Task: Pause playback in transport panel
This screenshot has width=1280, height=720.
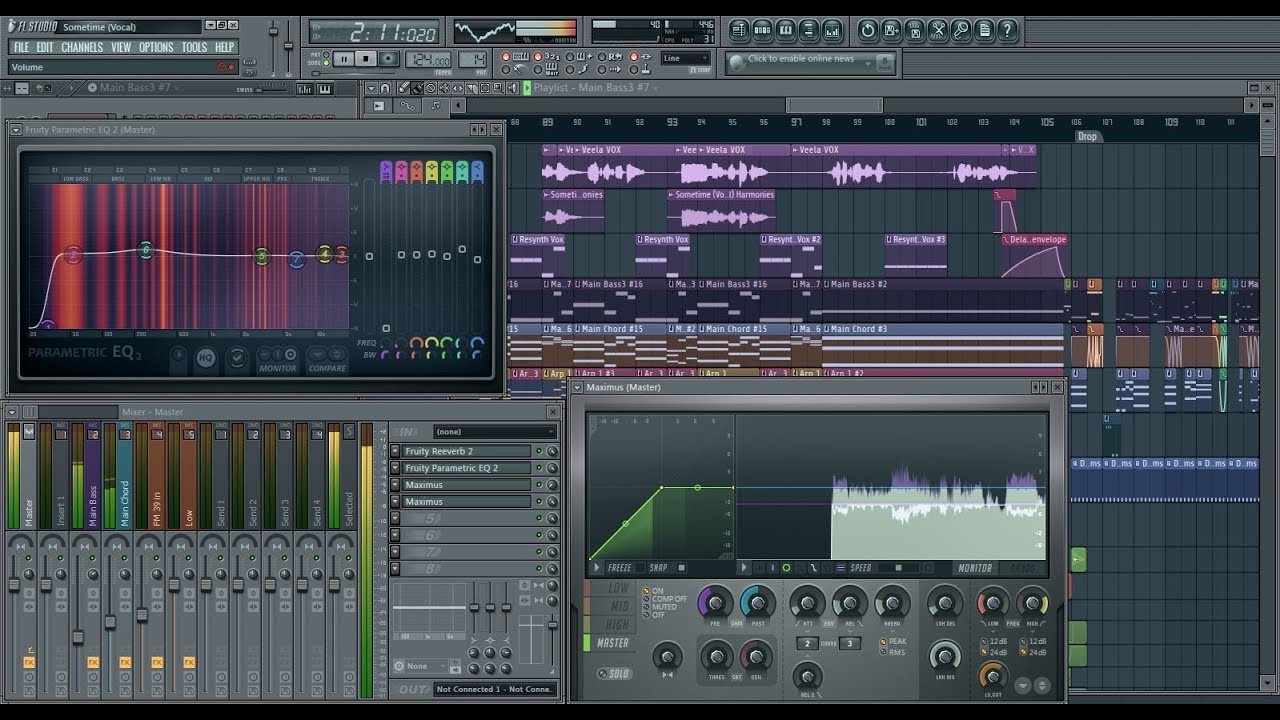Action: click(x=343, y=59)
